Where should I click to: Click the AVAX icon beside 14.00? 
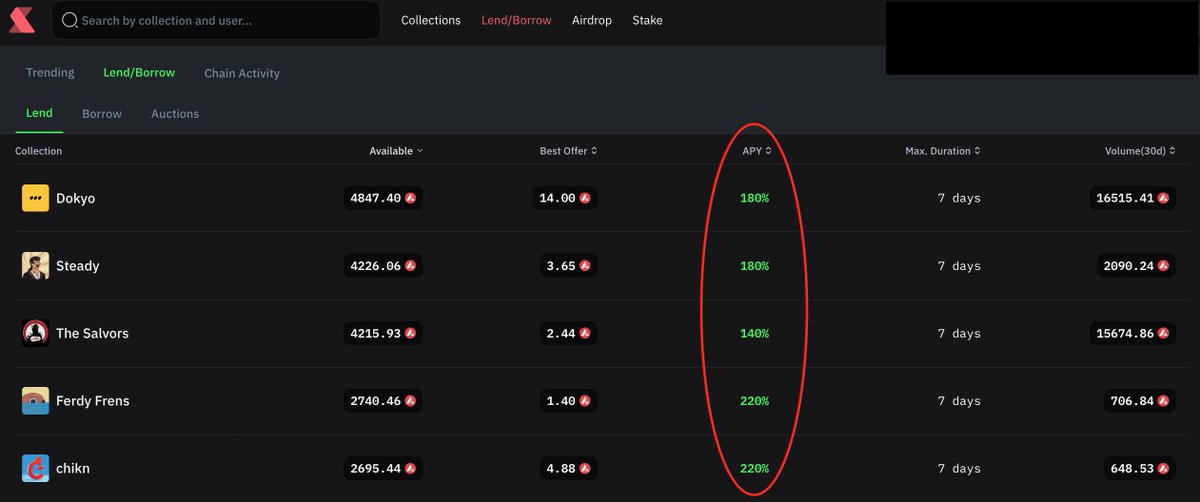[x=585, y=198]
